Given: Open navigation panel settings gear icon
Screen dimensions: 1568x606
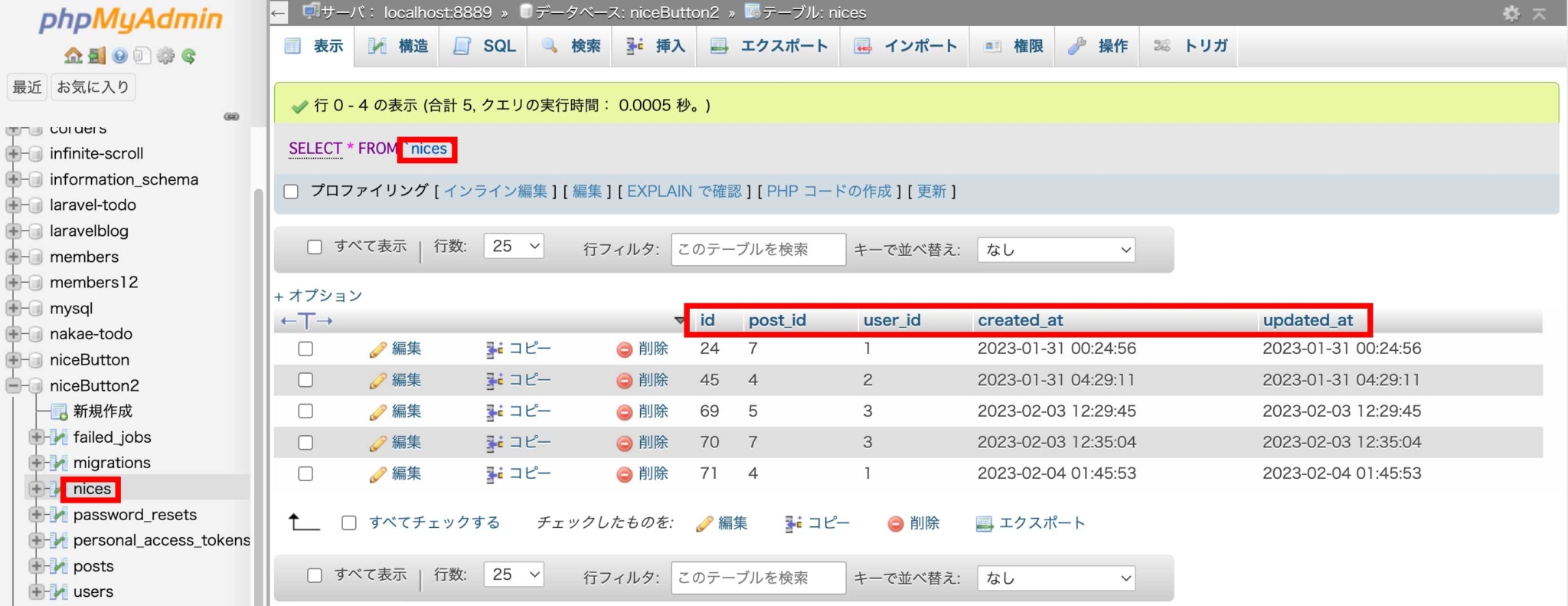Looking at the screenshot, I should [165, 56].
